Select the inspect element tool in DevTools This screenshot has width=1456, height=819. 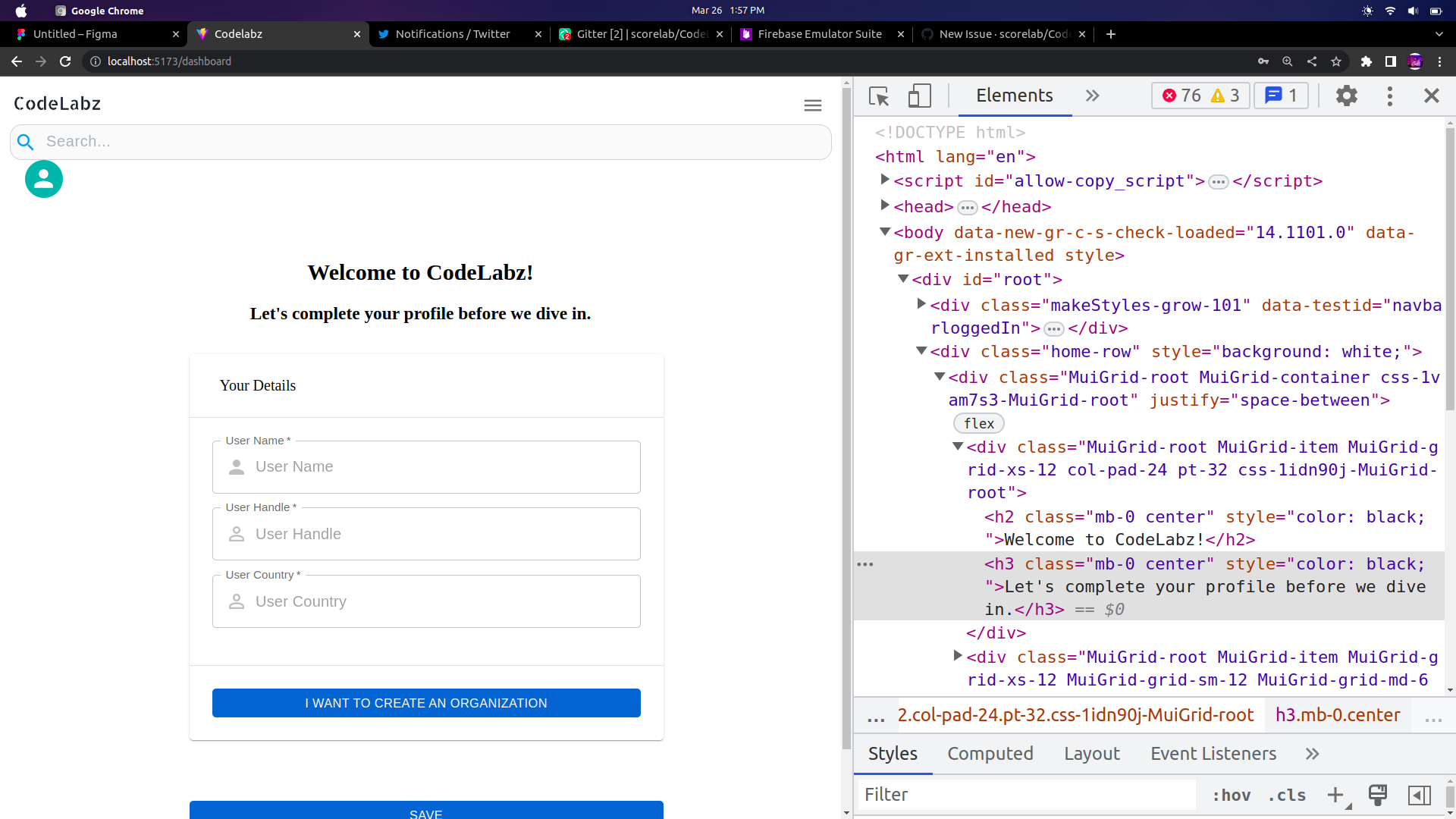[878, 96]
